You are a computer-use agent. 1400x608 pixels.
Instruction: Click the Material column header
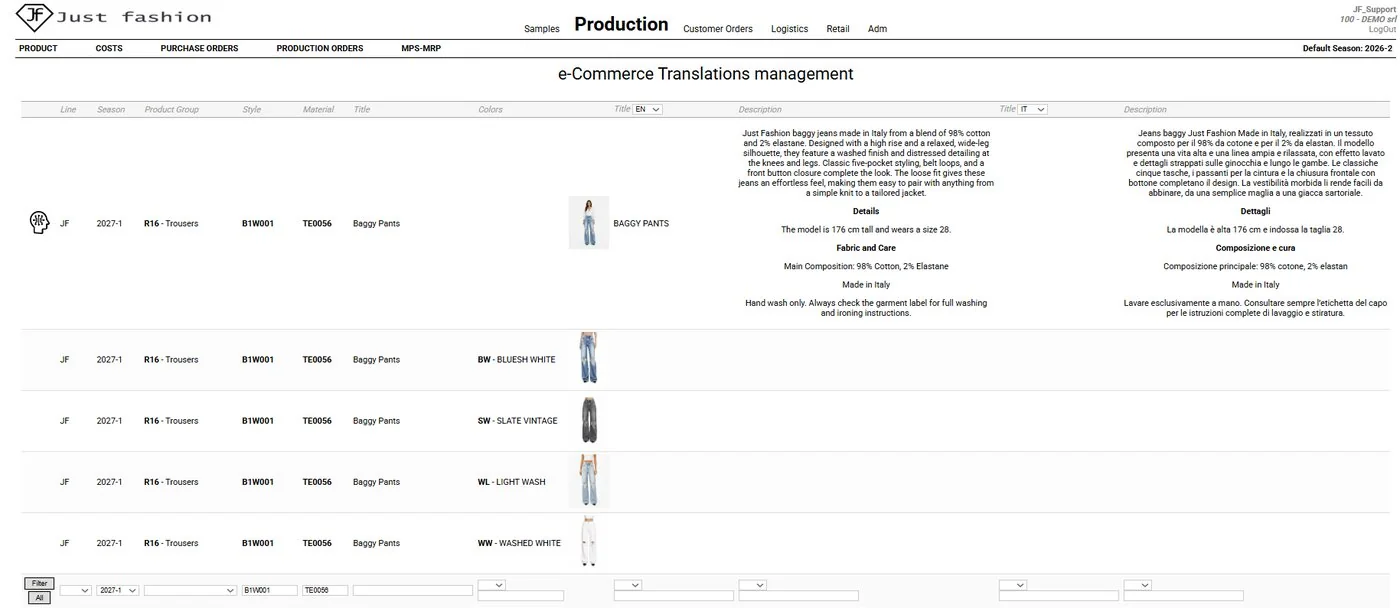tap(318, 109)
